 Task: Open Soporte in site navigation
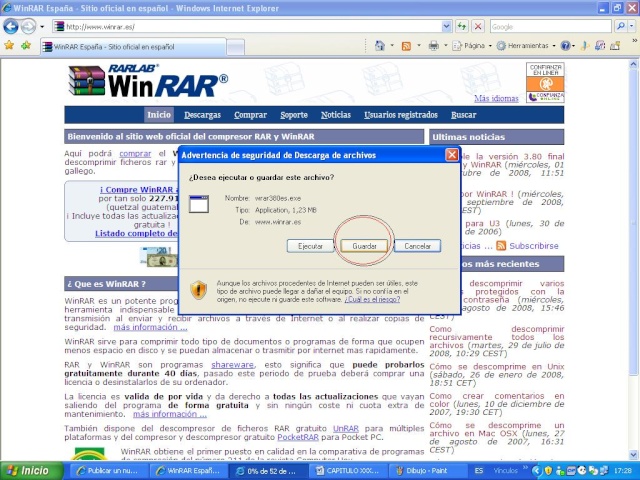pos(294,115)
